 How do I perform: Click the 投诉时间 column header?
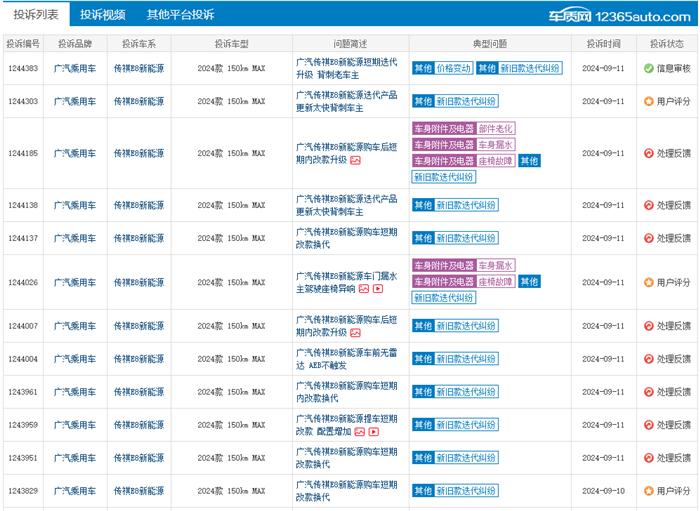[604, 44]
